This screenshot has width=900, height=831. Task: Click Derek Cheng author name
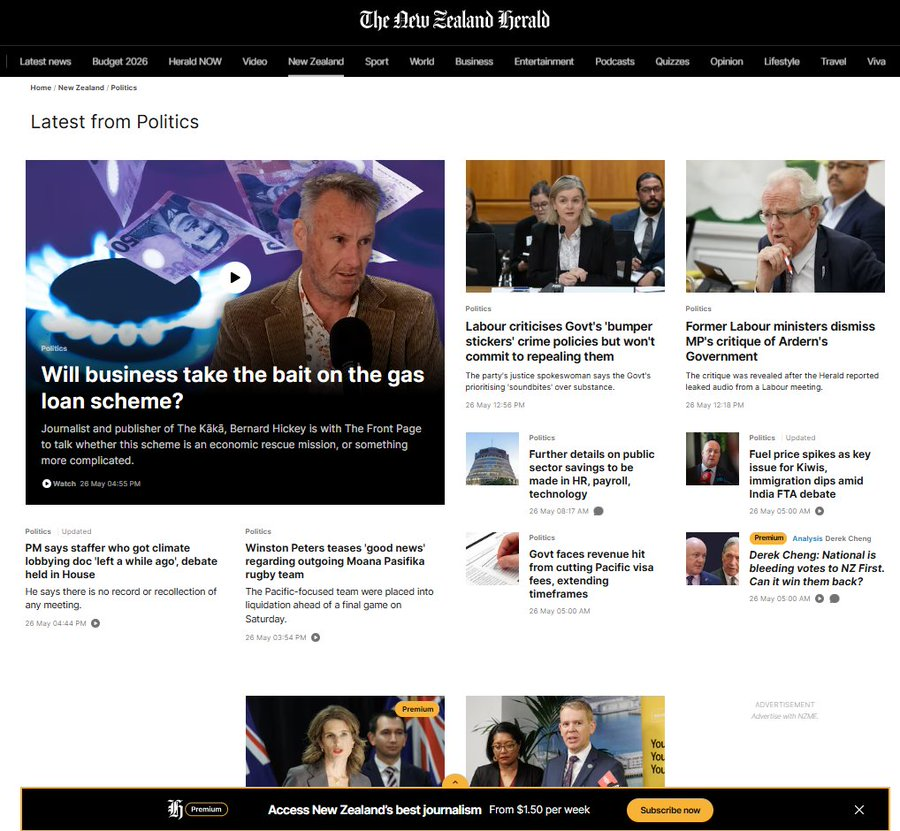[x=848, y=538]
